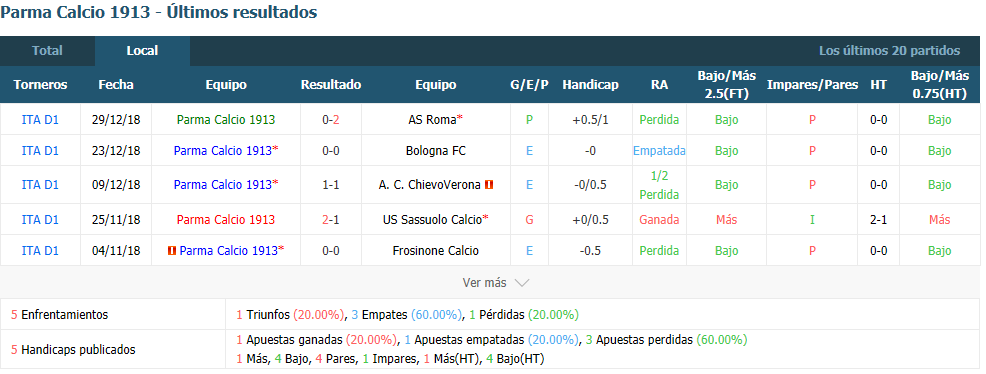The image size is (986, 374).
Task: Open US Sassuolo Calcio team link
Action: point(433,219)
